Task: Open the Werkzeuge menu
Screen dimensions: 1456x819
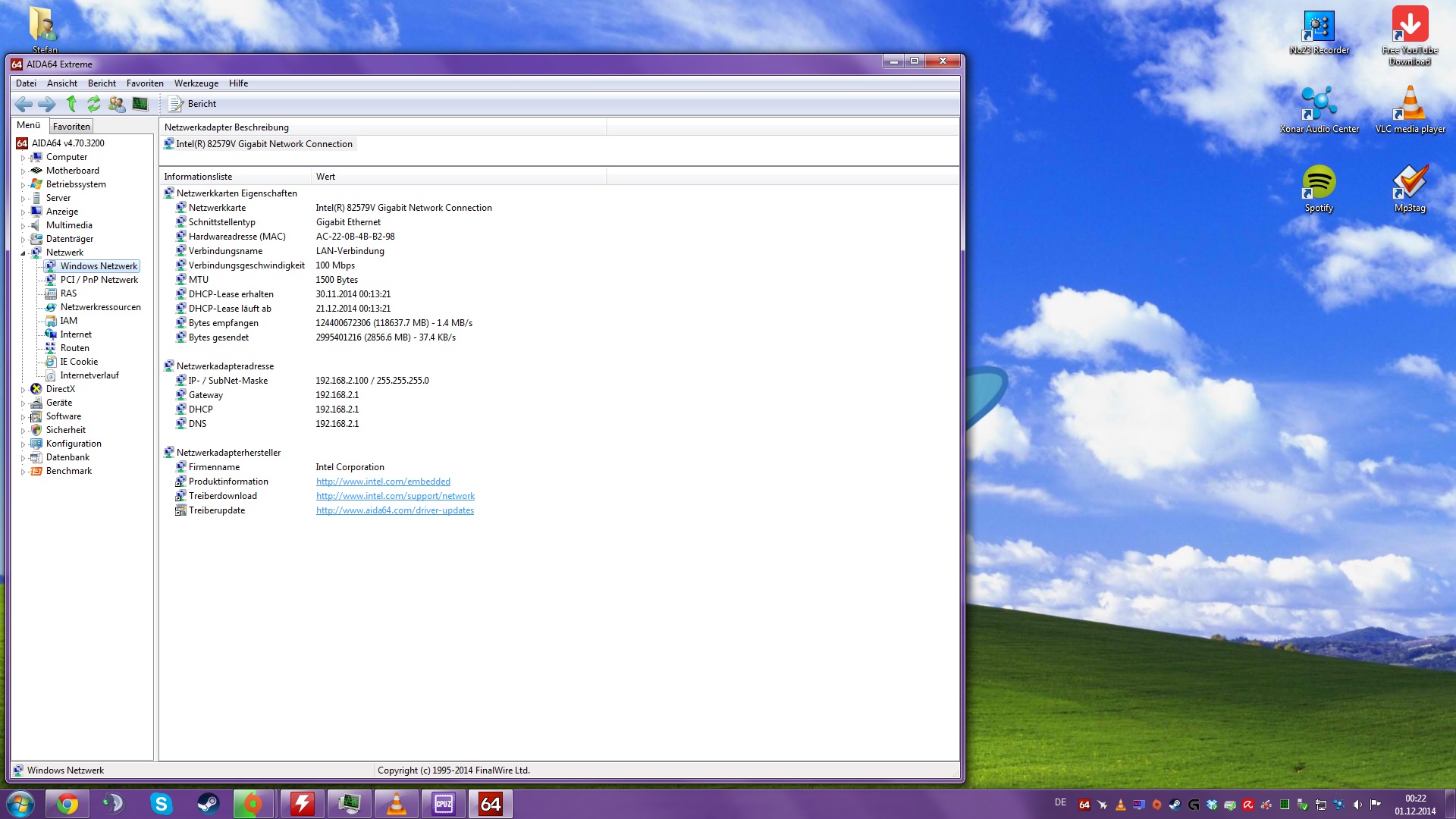Action: point(196,83)
